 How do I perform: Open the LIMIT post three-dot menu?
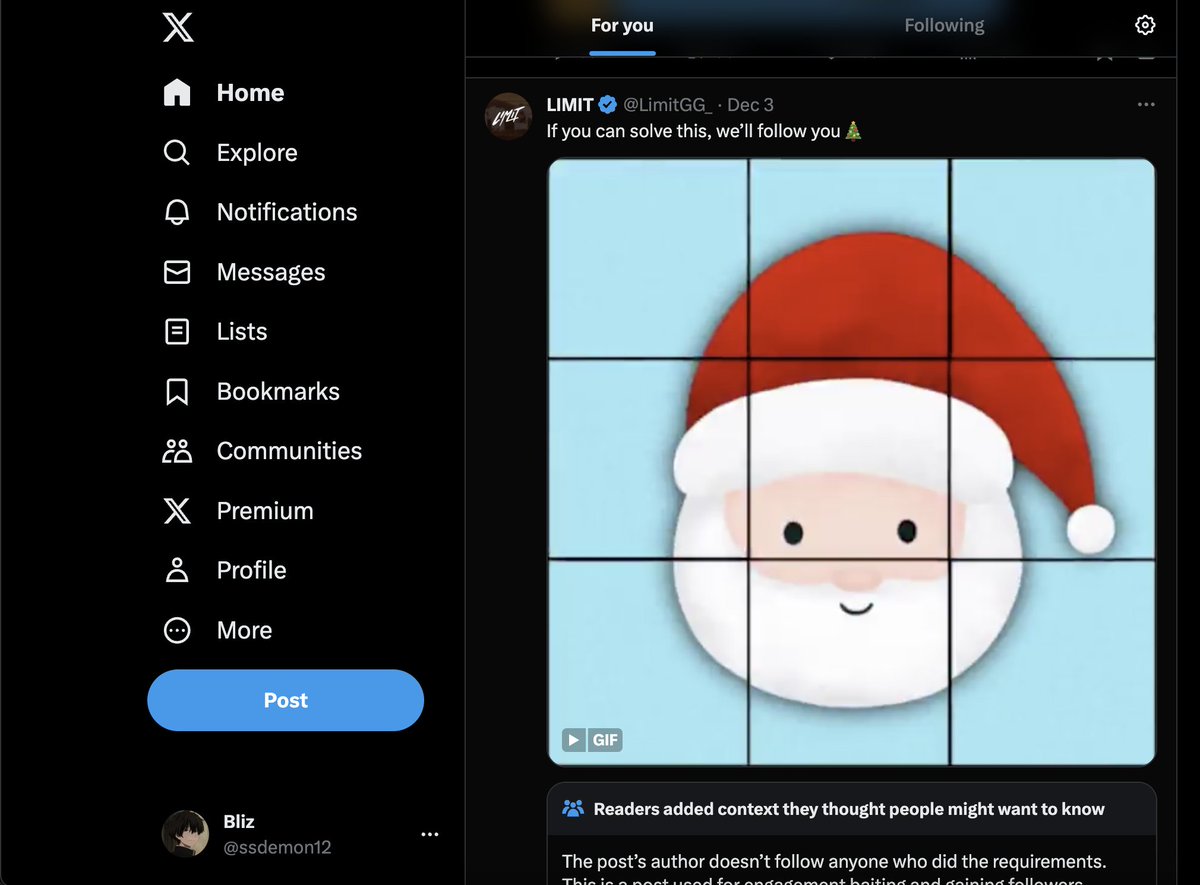pos(1146,105)
